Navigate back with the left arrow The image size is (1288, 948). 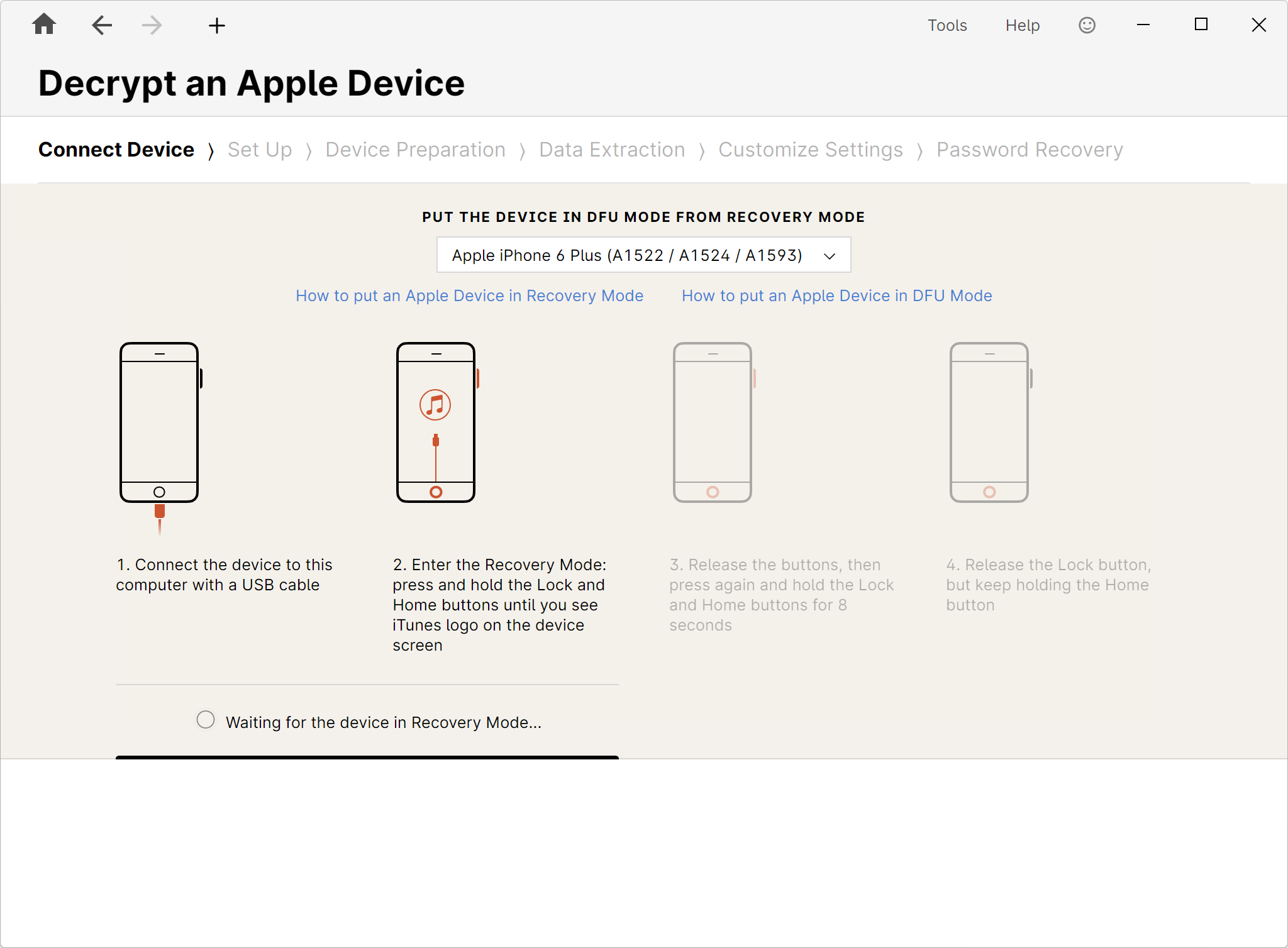(x=102, y=25)
